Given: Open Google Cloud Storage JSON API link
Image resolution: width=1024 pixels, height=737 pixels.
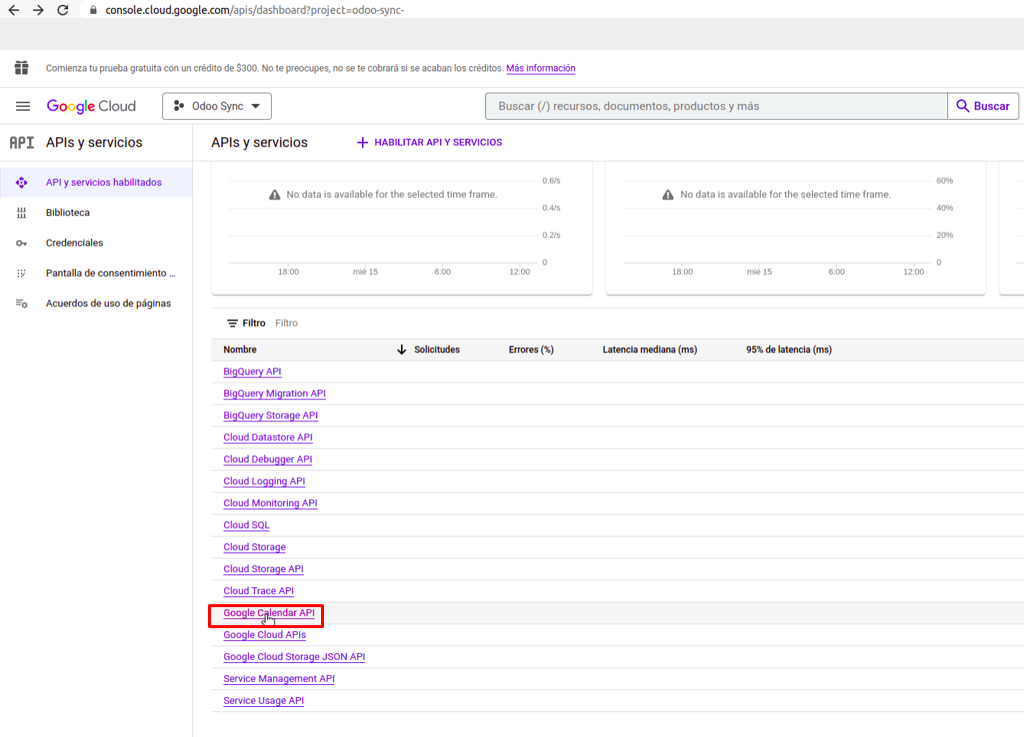Looking at the screenshot, I should [294, 657].
